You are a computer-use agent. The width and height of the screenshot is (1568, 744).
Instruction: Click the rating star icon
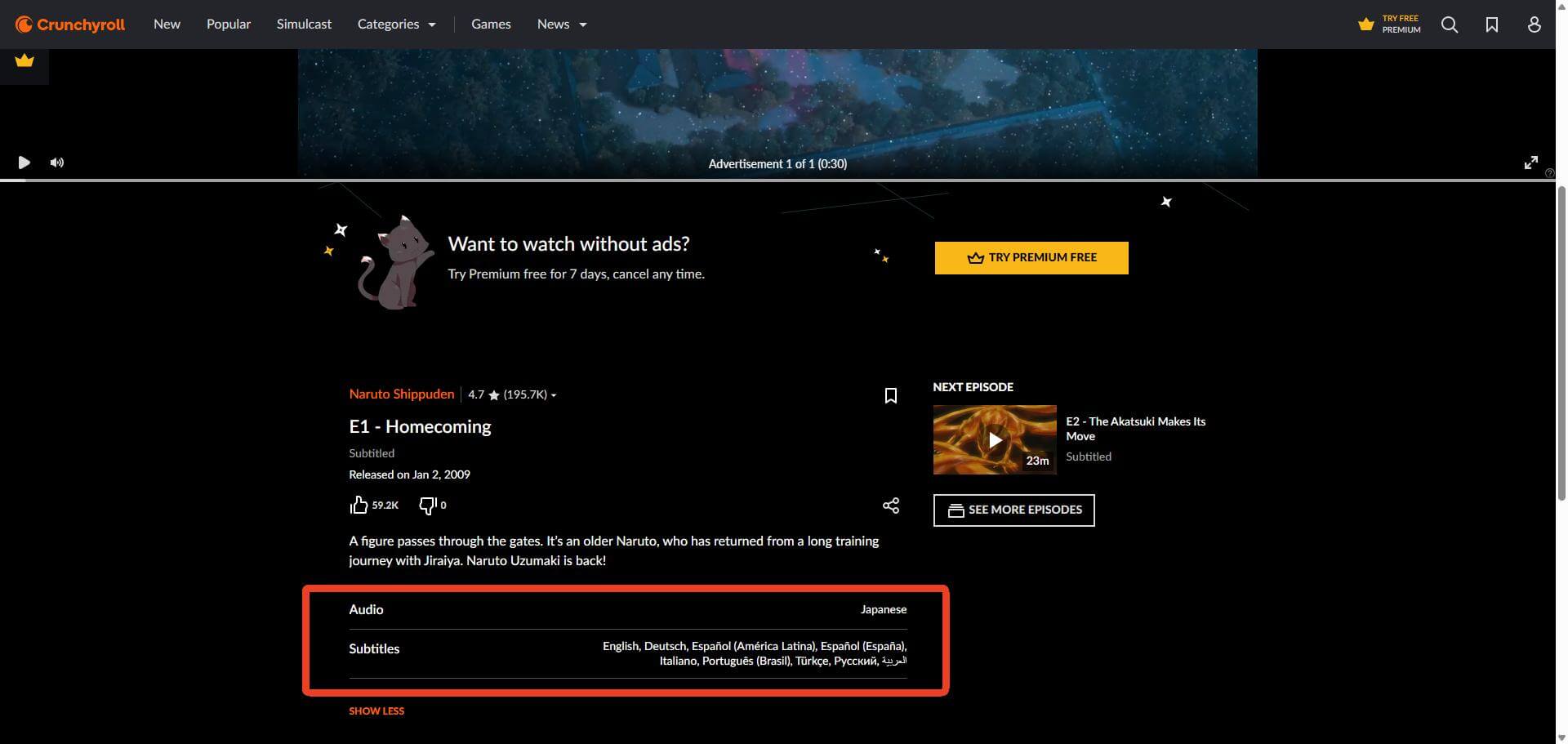(x=494, y=395)
